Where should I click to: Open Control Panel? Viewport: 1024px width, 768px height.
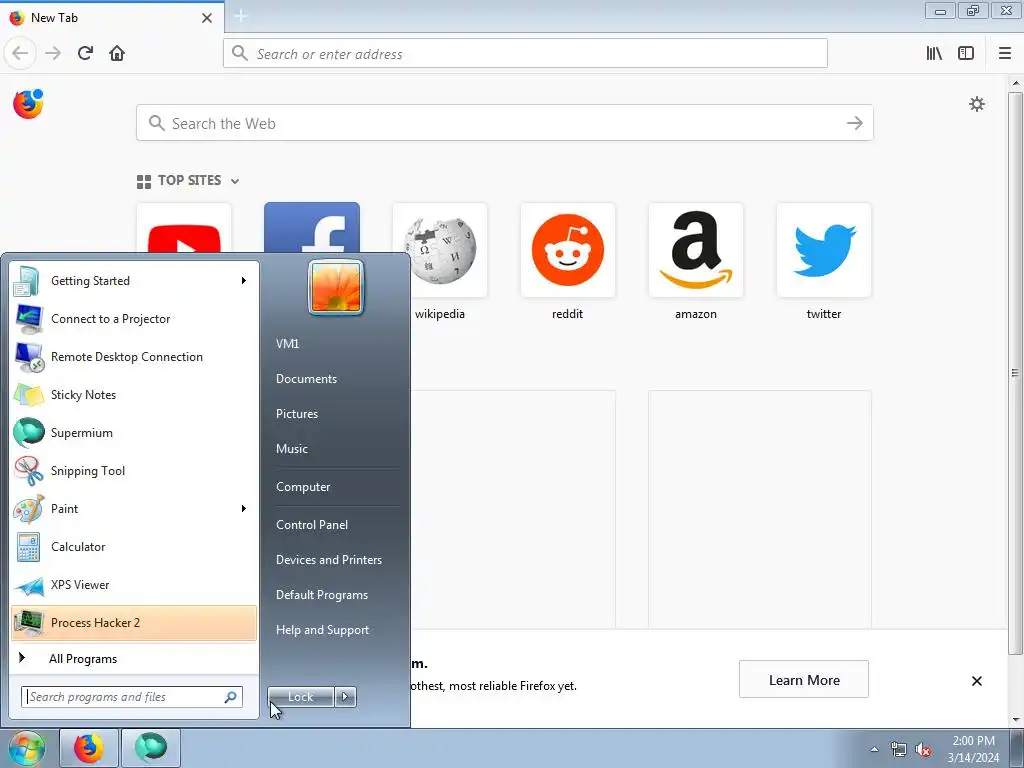tap(312, 524)
